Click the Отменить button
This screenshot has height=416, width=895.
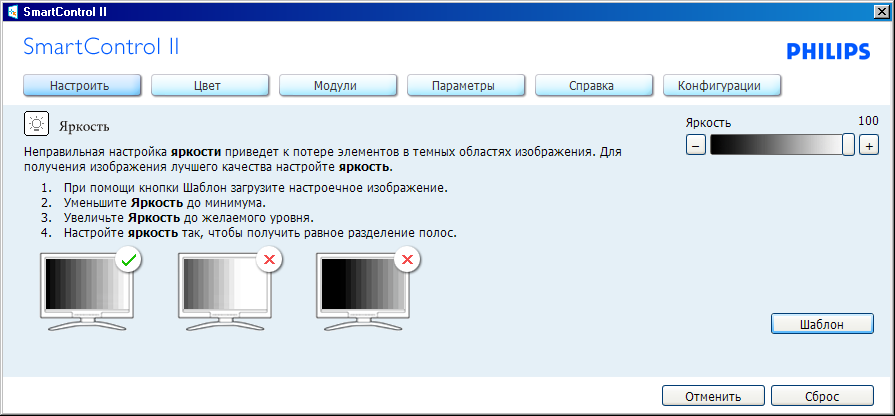click(x=713, y=396)
